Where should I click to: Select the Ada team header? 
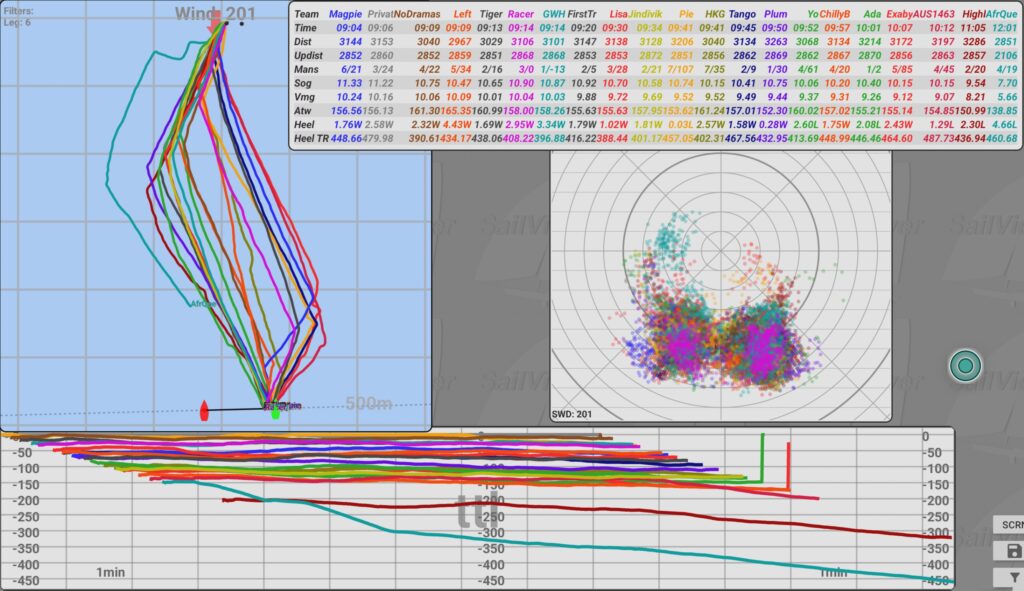tap(872, 14)
